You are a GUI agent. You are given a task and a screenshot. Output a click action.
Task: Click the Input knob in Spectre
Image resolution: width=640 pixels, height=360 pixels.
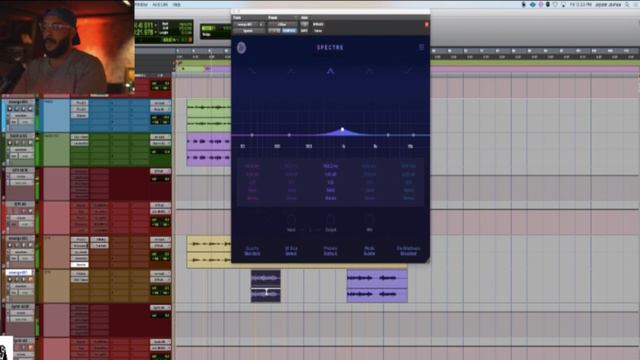[x=291, y=221]
